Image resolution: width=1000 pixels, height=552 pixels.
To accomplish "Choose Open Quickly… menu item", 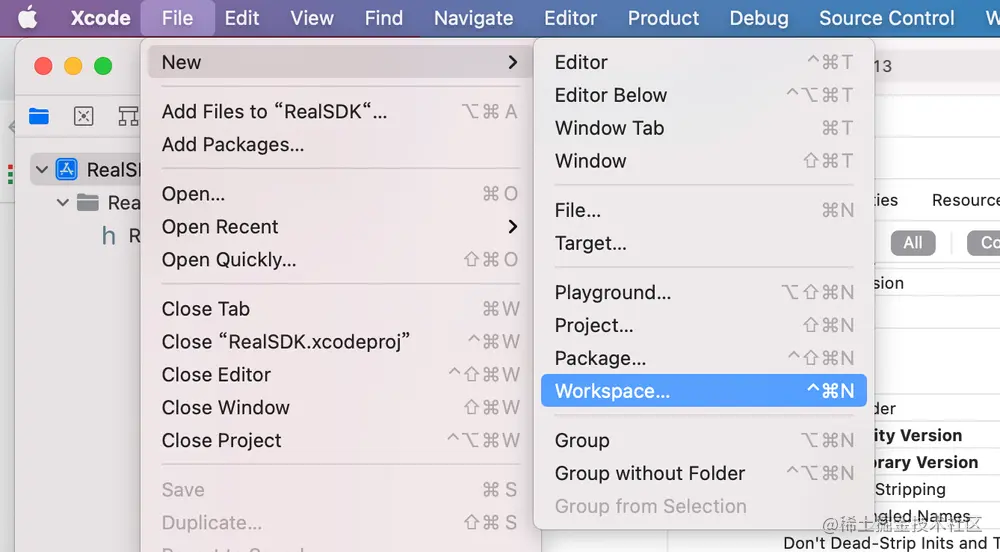I will 339,260.
